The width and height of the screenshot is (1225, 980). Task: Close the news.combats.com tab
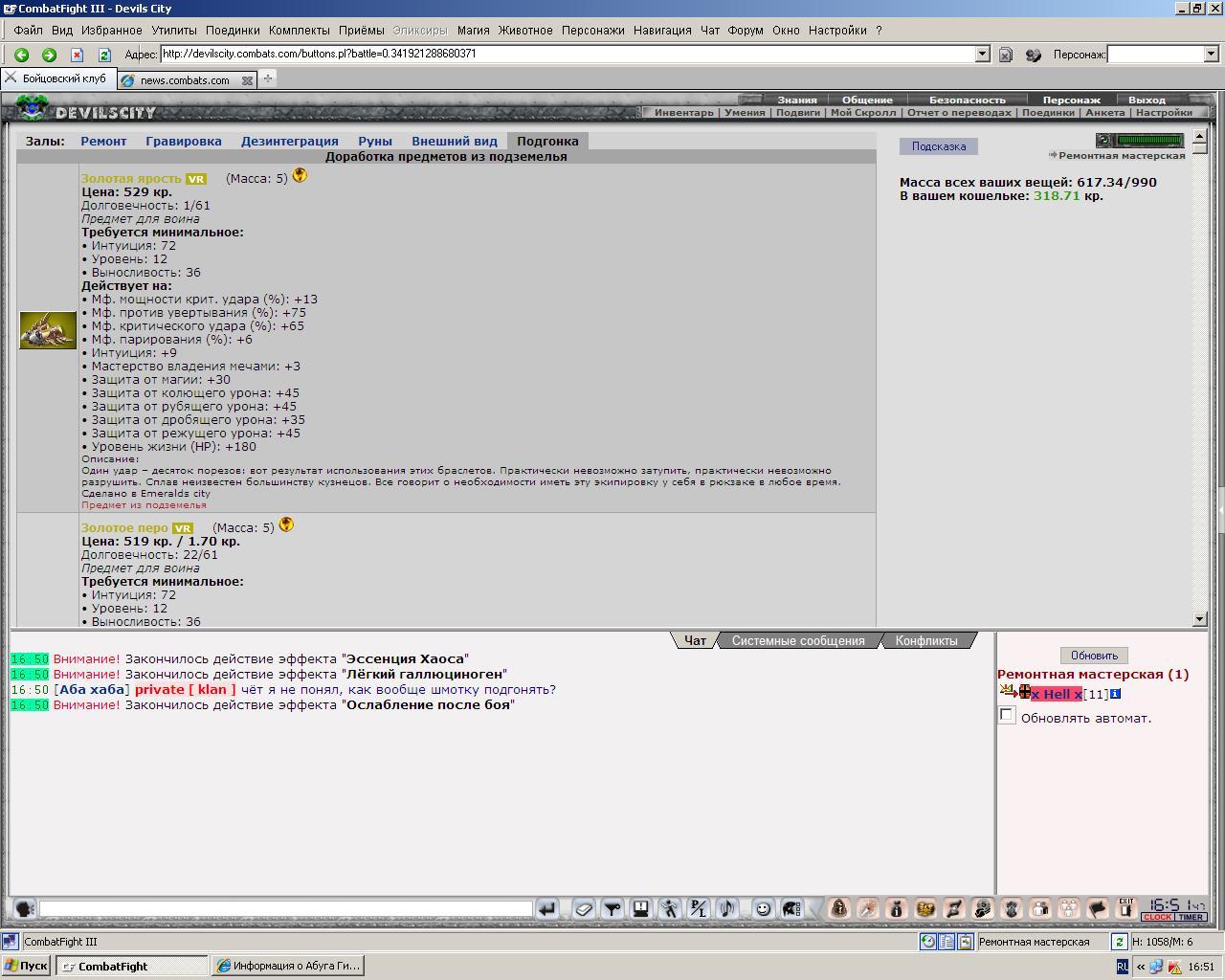(247, 80)
